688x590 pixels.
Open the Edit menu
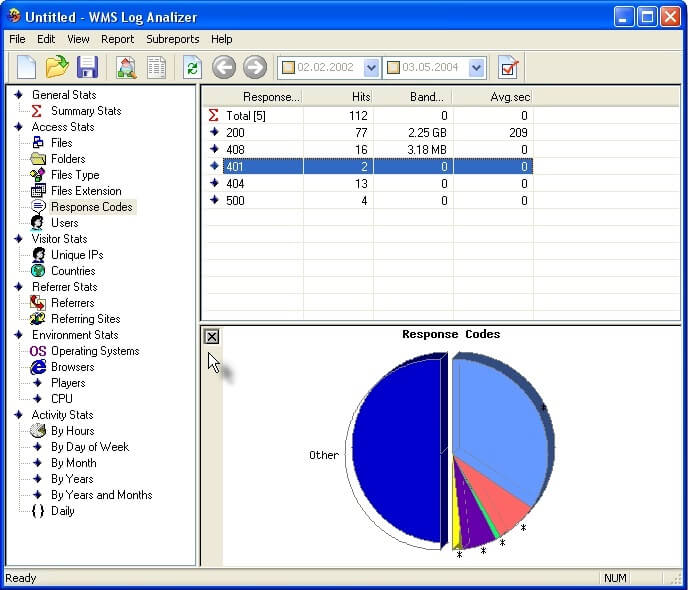(x=46, y=39)
